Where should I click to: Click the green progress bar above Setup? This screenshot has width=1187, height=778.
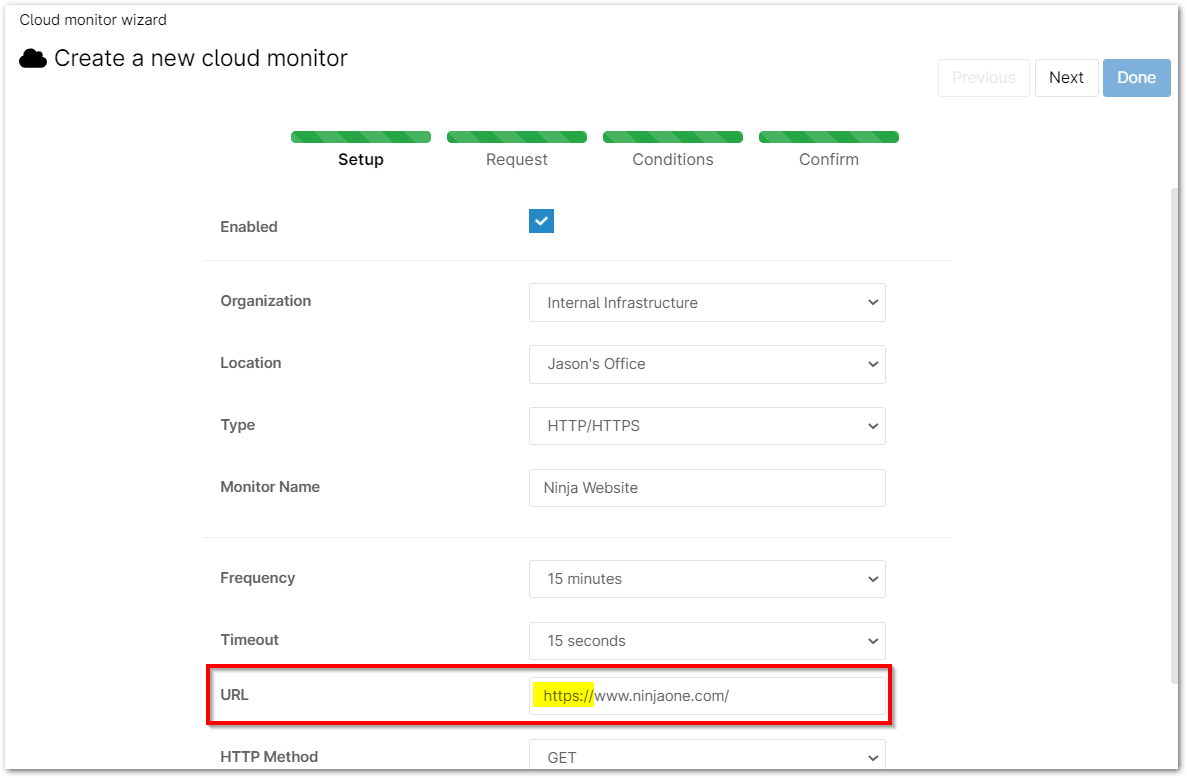[361, 137]
